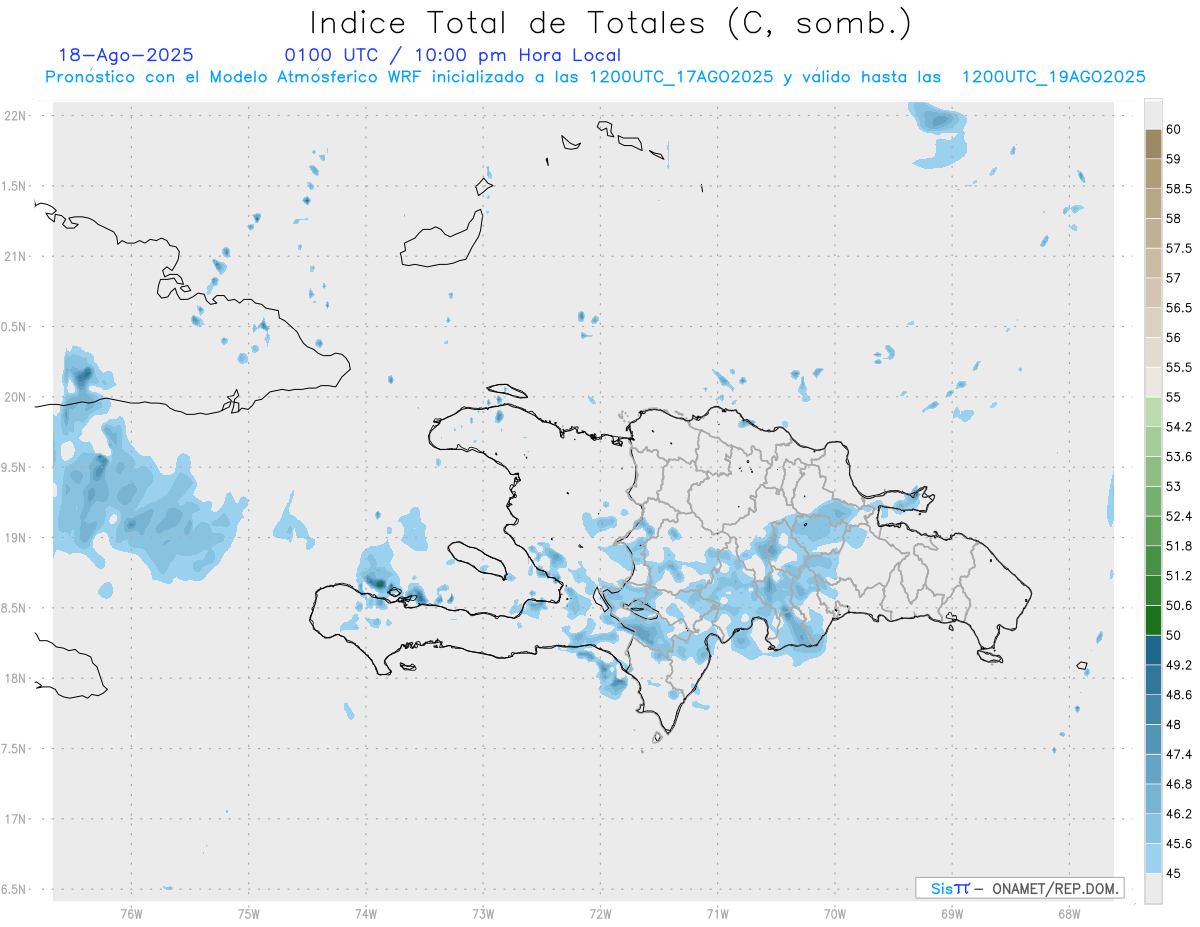Click the '68W' longitude label
Image resolution: width=1200 pixels, height=927 pixels.
click(x=1069, y=913)
